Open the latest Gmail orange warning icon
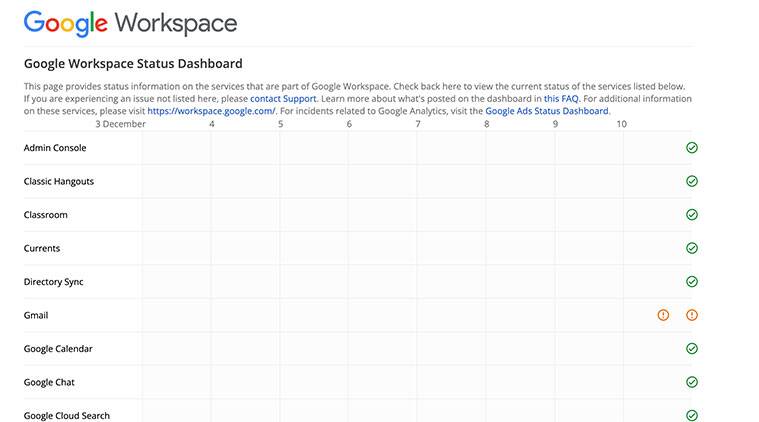The image size is (759, 422). (x=692, y=315)
